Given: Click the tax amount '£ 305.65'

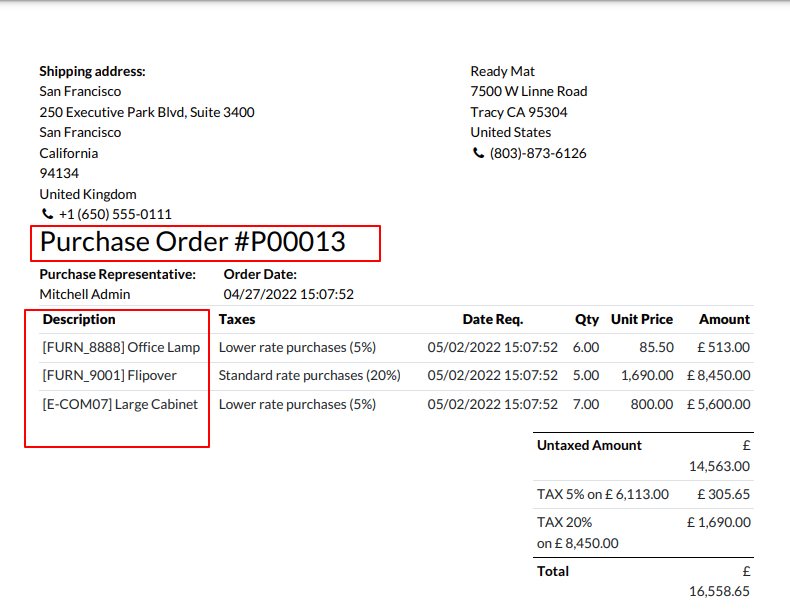Looking at the screenshot, I should (723, 495).
